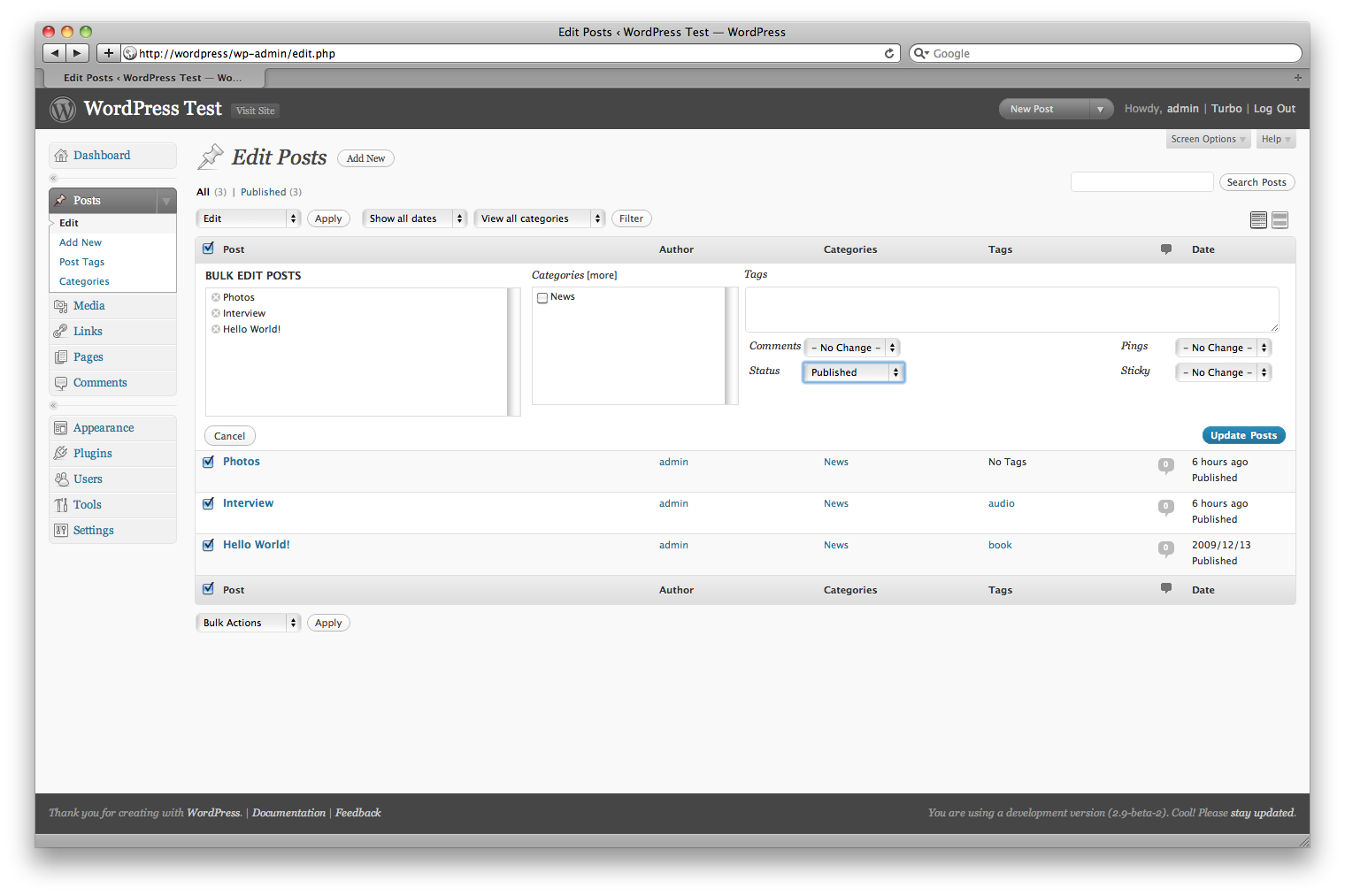1345x896 pixels.
Task: Open the Status Published dropdown
Action: [x=854, y=372]
